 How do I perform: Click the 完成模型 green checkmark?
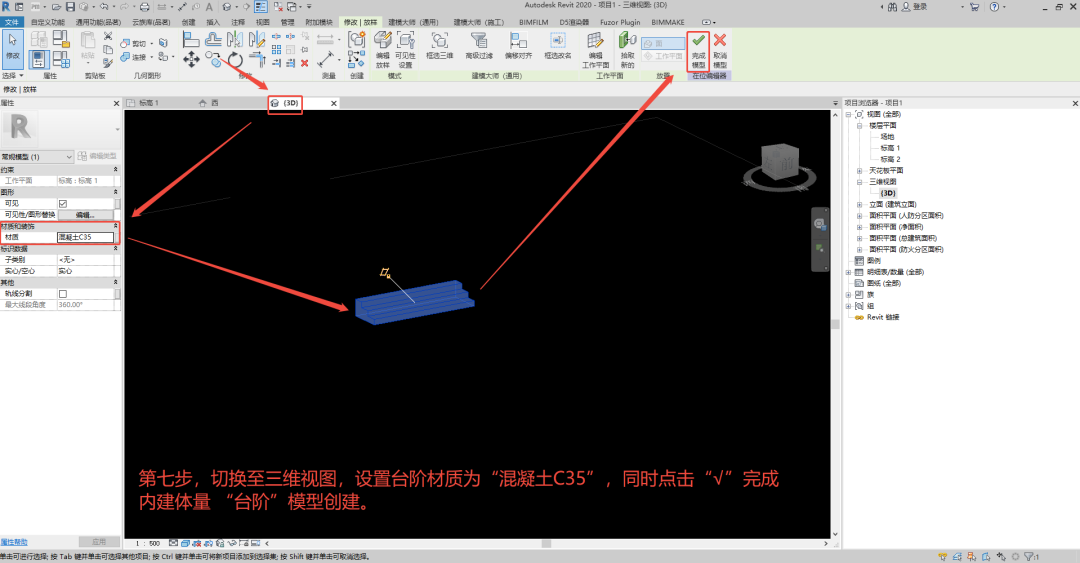click(x=698, y=50)
